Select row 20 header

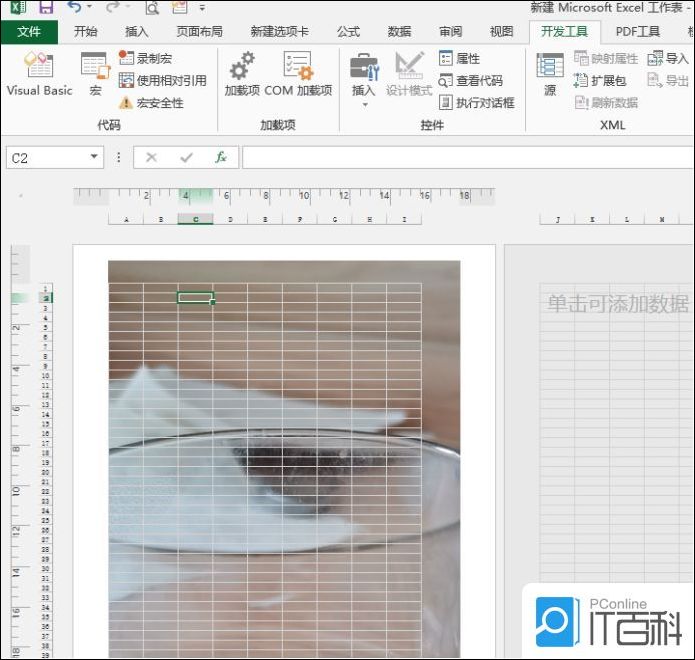point(45,472)
